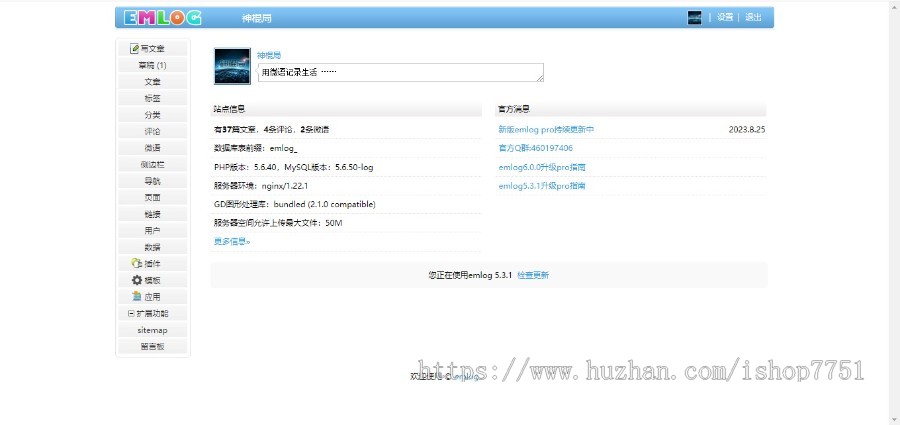Go to 标签 tags management
The width and height of the screenshot is (900, 425).
tap(153, 99)
